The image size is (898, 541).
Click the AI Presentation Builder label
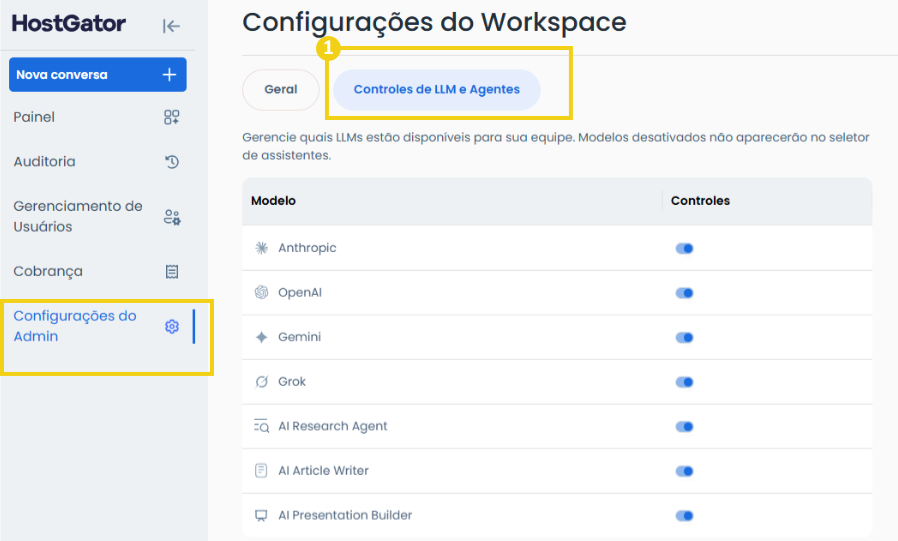click(x=345, y=515)
